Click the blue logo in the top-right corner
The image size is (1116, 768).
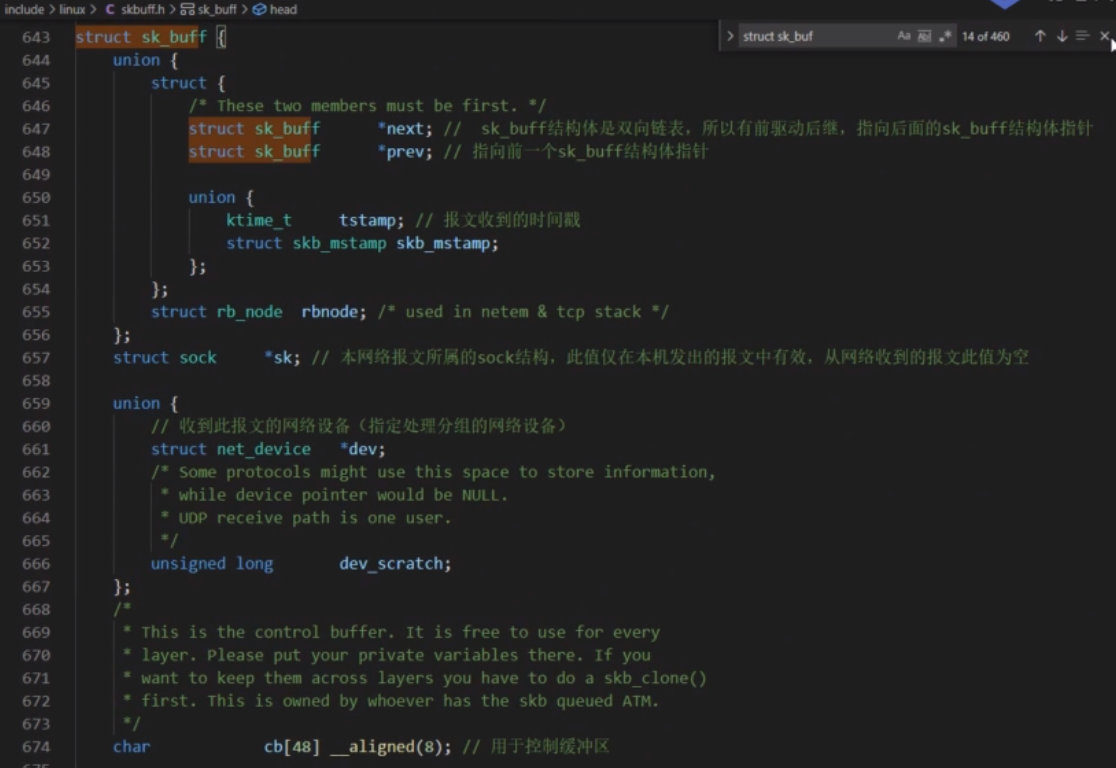pos(1005,4)
